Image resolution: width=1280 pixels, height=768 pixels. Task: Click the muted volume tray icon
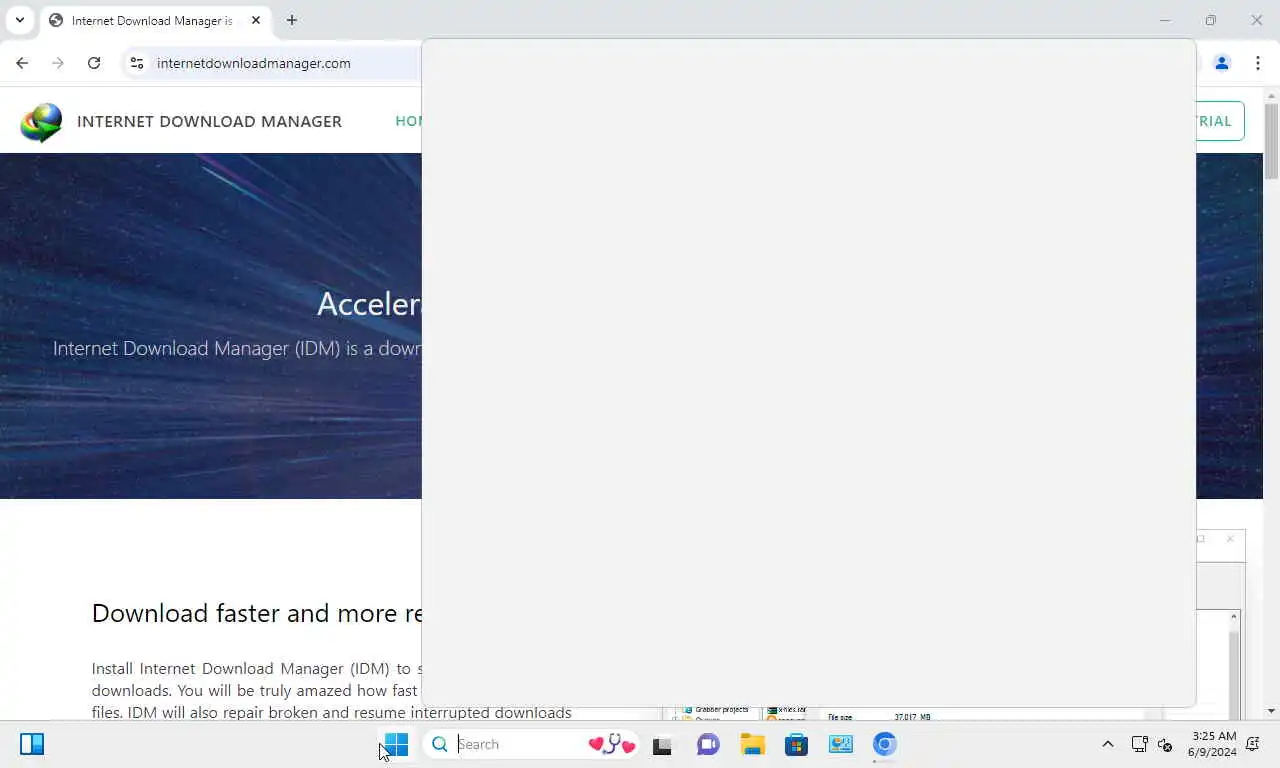pyautogui.click(x=1164, y=744)
